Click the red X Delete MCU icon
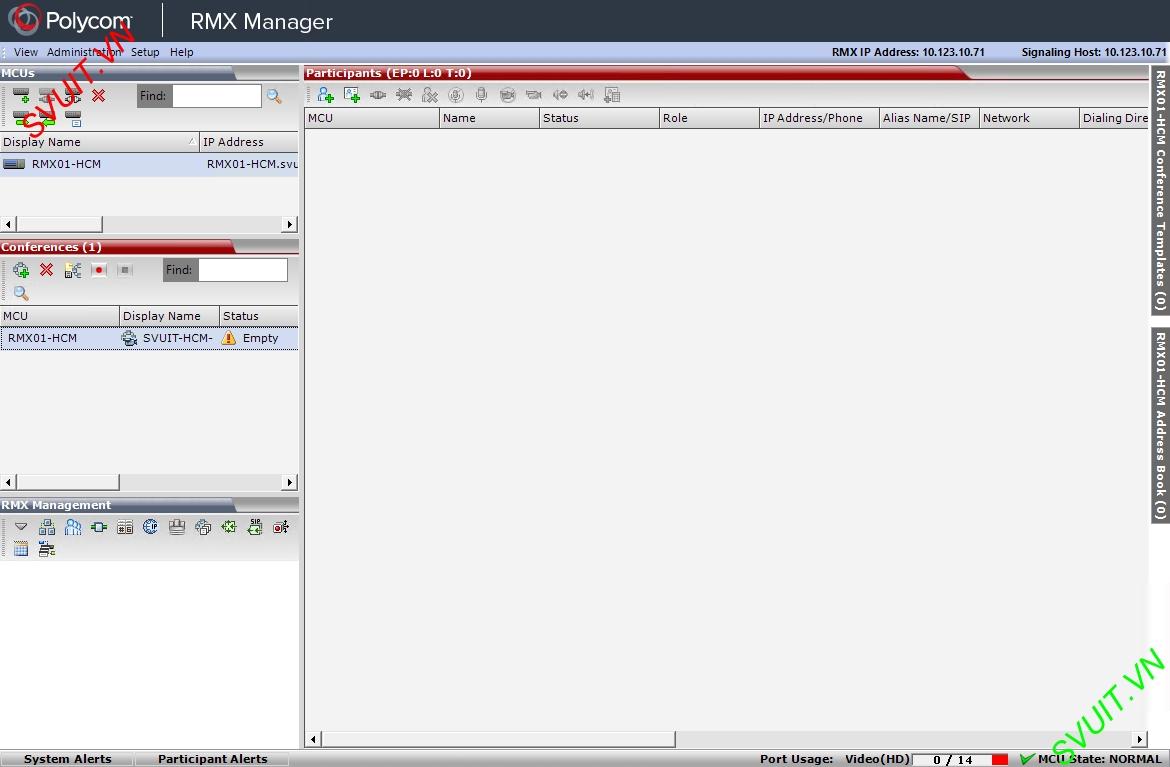 click(98, 96)
